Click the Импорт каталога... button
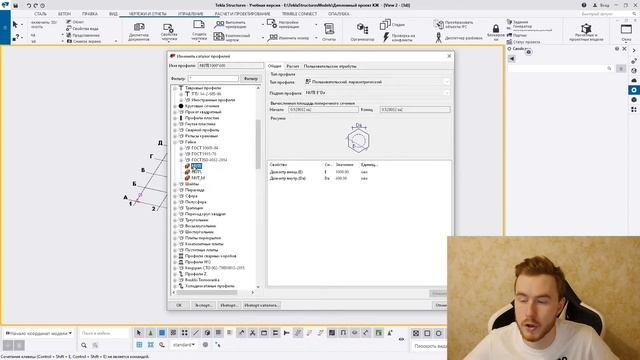The width and height of the screenshot is (640, 360). click(262, 305)
